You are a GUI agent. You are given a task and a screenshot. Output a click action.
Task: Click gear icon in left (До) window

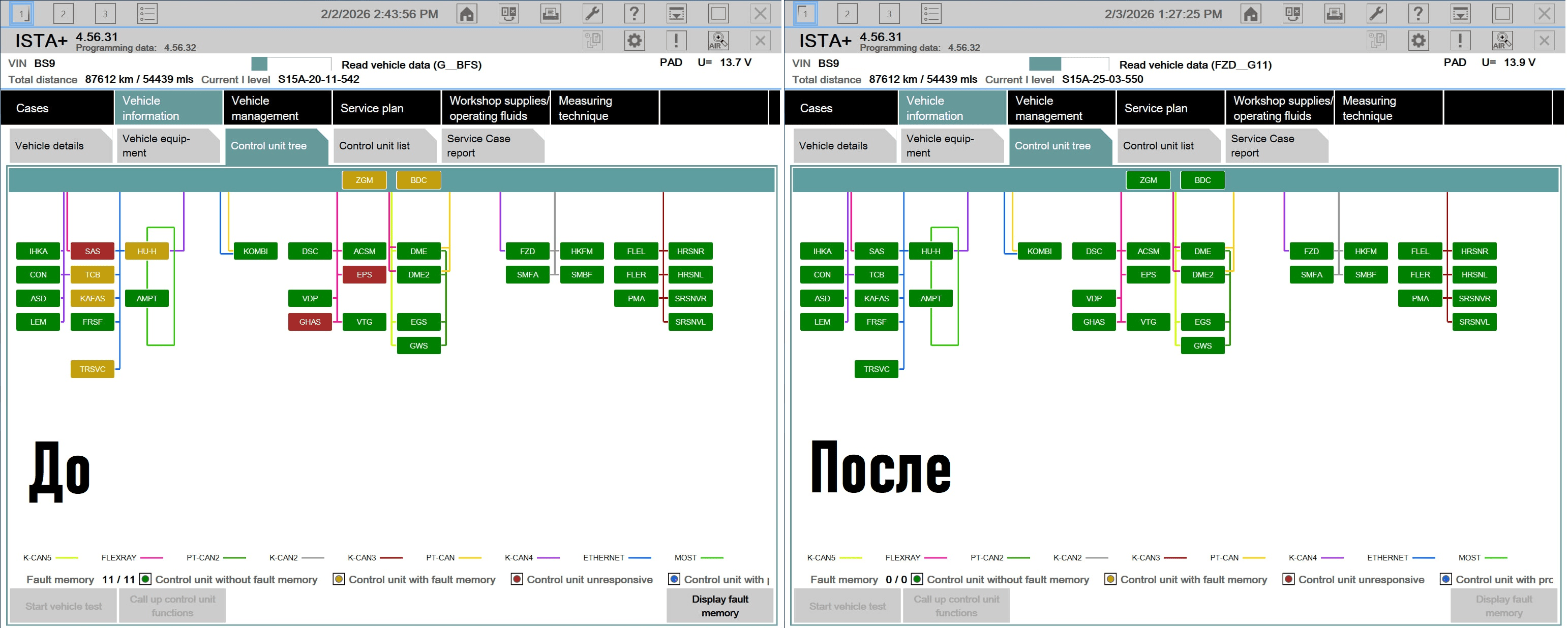(634, 41)
